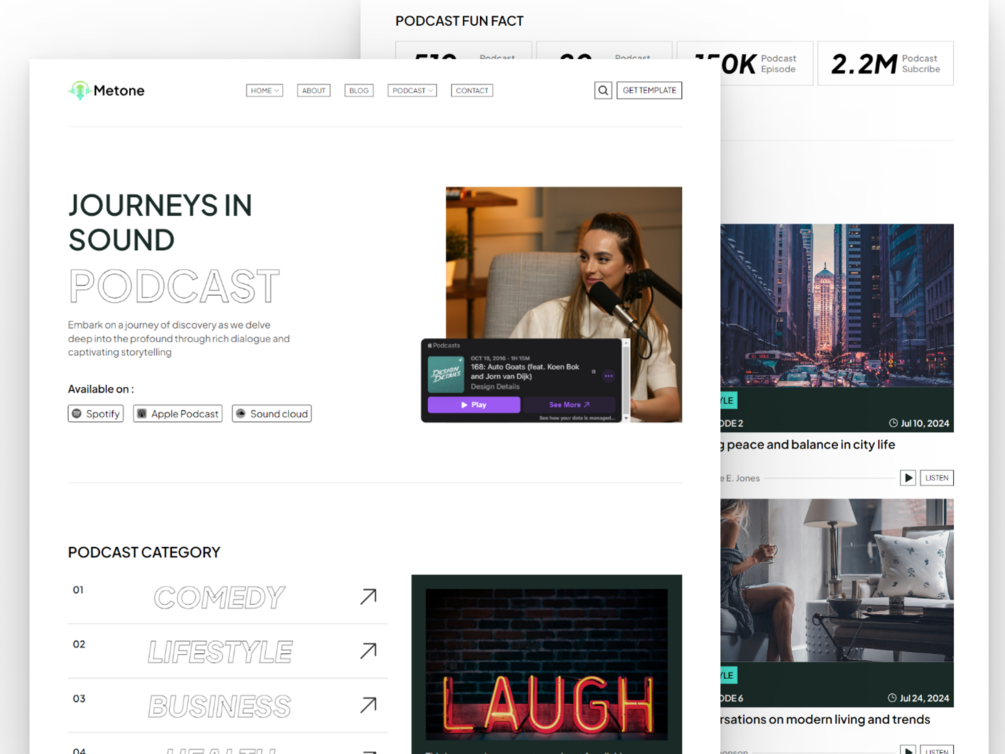
Task: Go to the ABOUT page
Action: pyautogui.click(x=313, y=90)
